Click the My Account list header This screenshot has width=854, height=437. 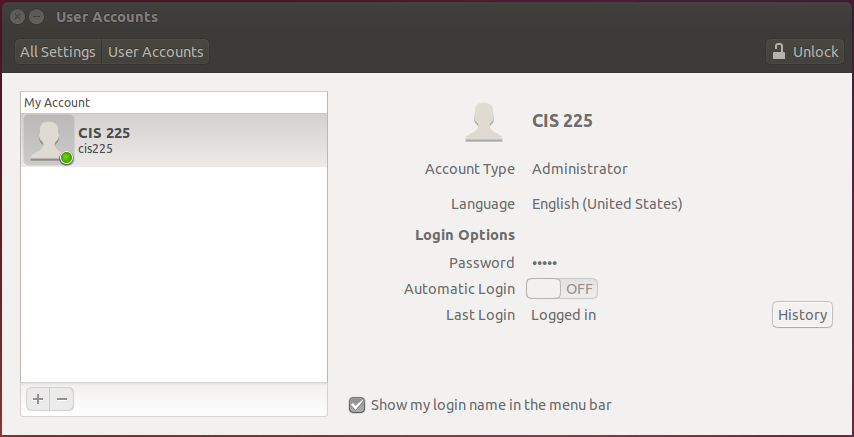pyautogui.click(x=57, y=102)
